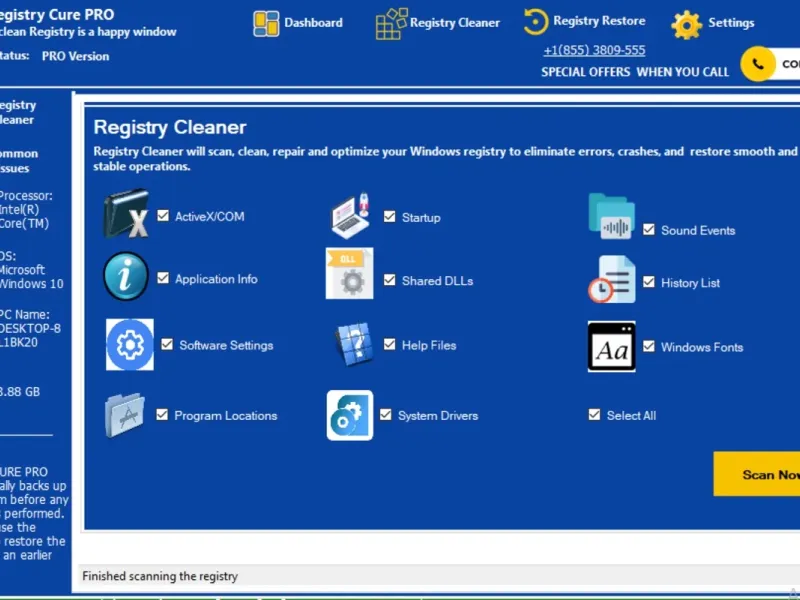Image resolution: width=800 pixels, height=600 pixels.
Task: Click the Registry Cleaner blocks icon
Action: pyautogui.click(x=391, y=23)
